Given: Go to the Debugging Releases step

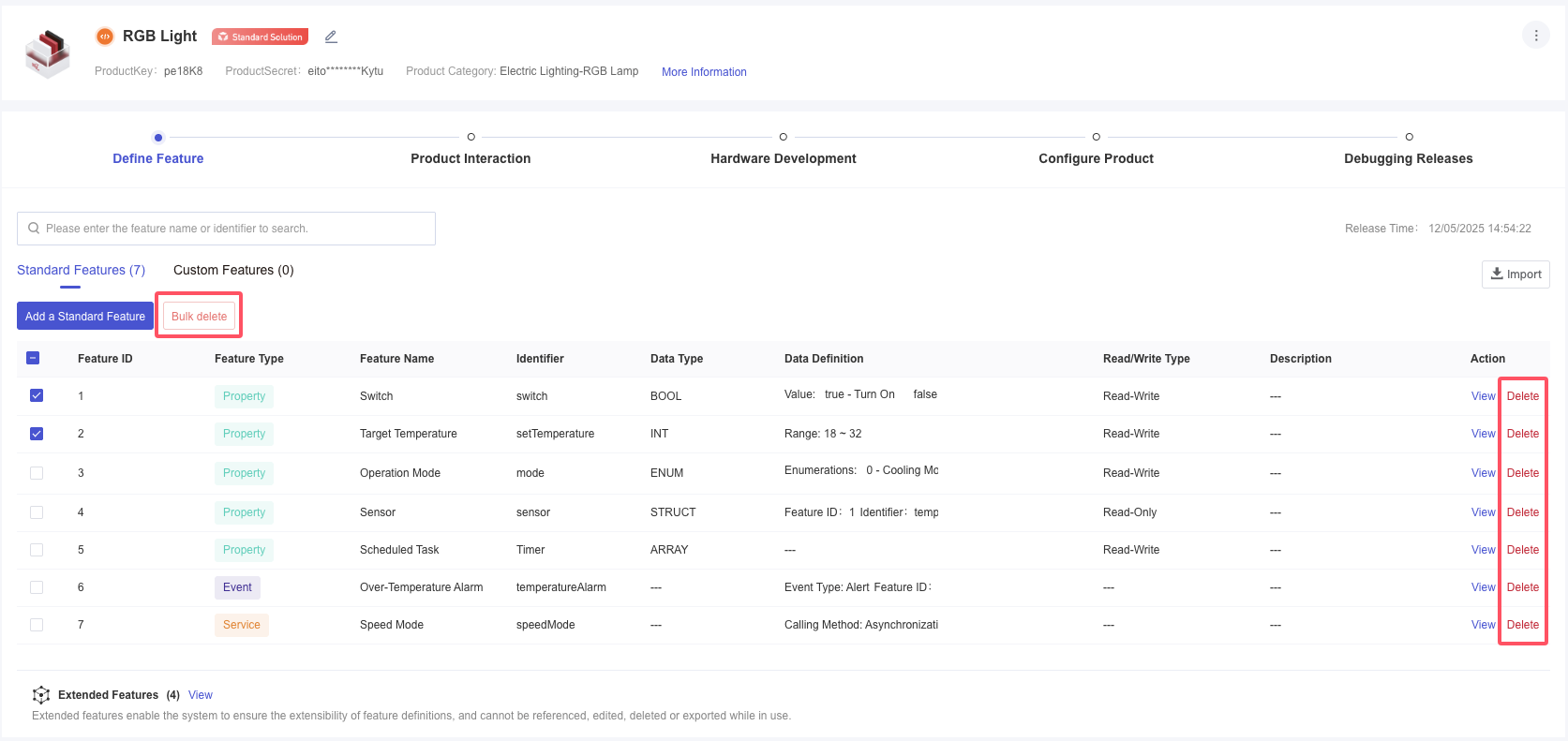Looking at the screenshot, I should click(1409, 158).
